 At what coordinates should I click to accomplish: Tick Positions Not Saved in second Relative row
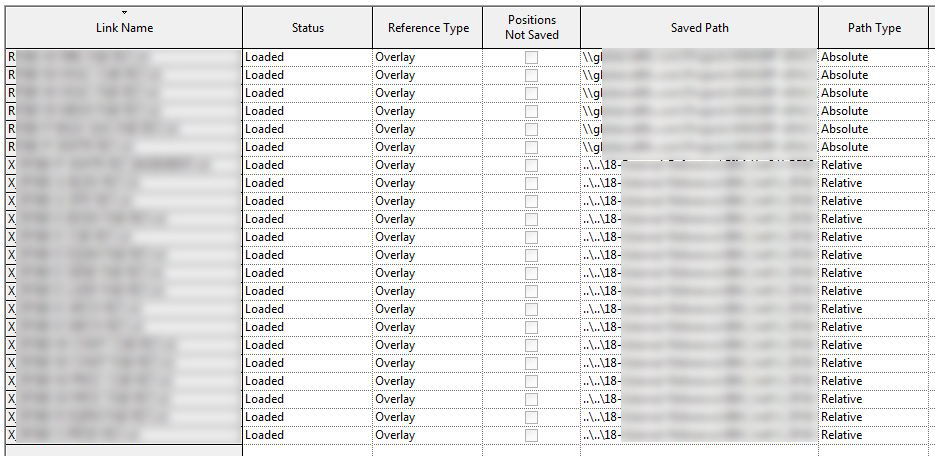click(531, 183)
